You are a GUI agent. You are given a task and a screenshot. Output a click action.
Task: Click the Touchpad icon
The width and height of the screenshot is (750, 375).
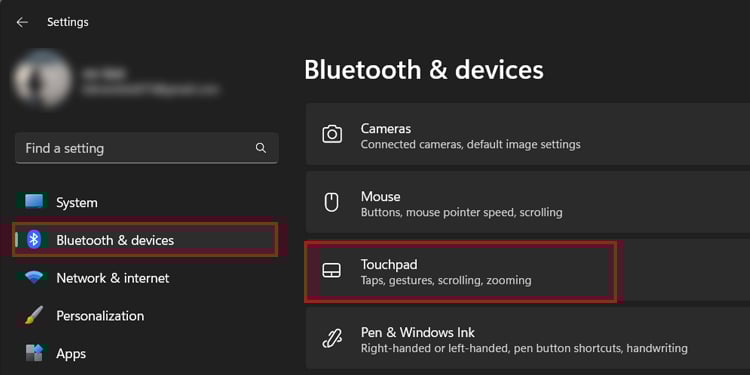click(x=331, y=271)
